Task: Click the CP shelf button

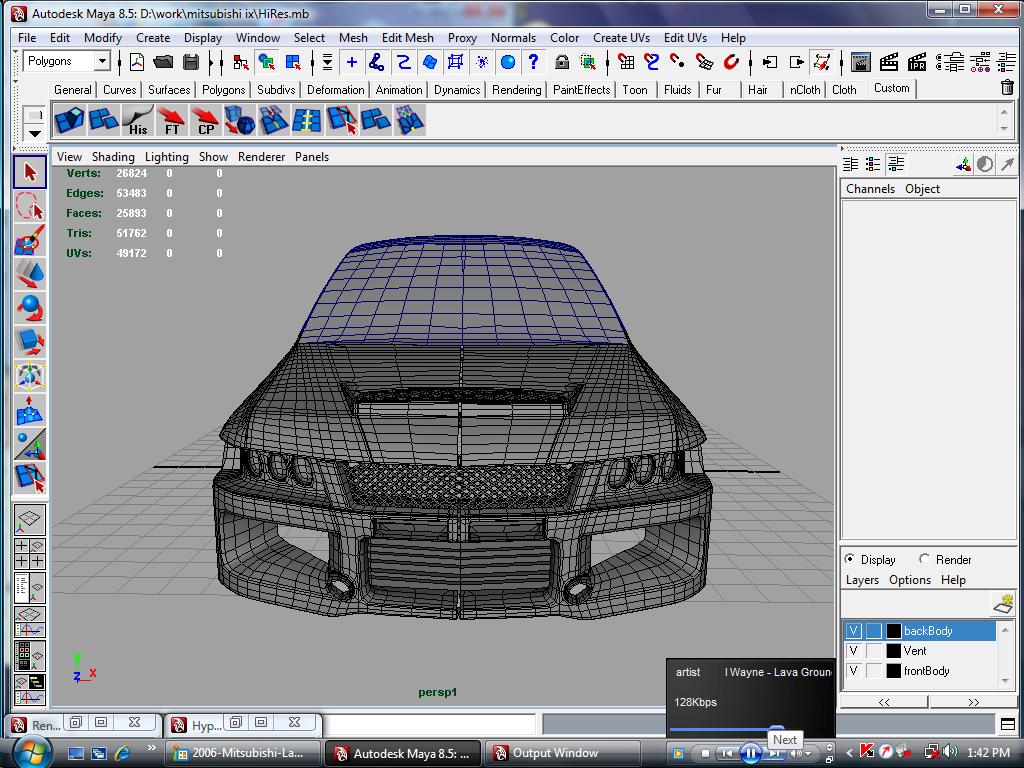Action: pyautogui.click(x=206, y=121)
